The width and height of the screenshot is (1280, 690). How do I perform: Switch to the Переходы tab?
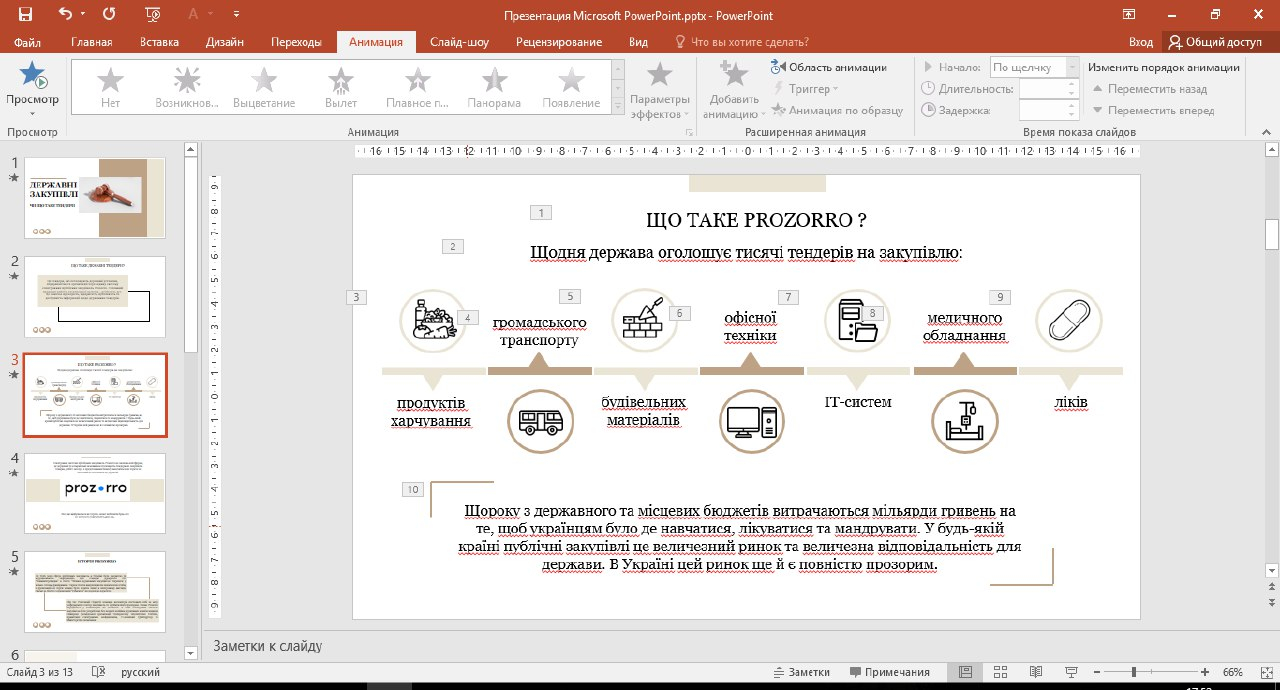(x=296, y=42)
